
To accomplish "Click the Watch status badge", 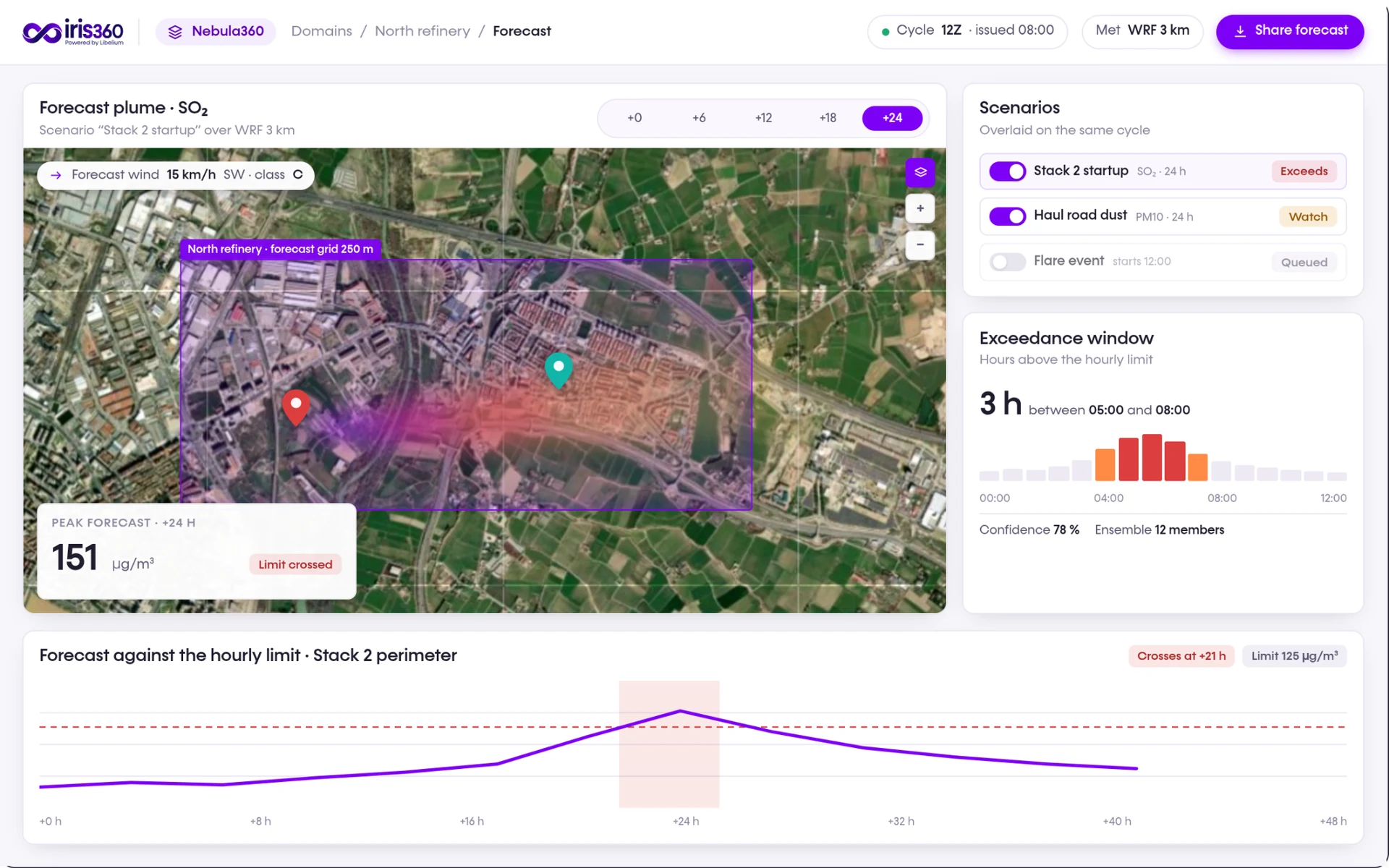I will (x=1308, y=216).
